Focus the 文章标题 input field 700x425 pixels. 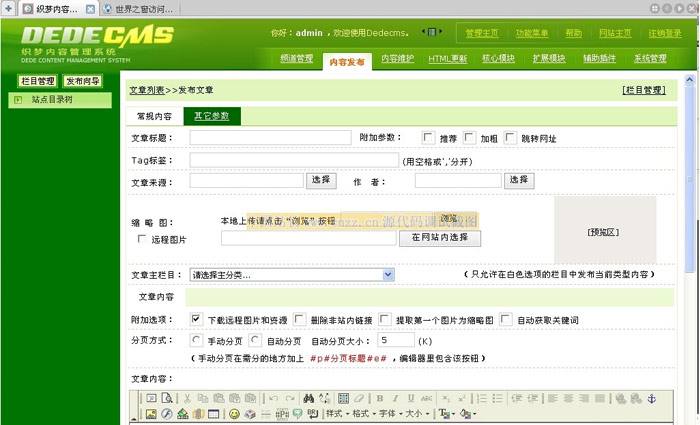click(271, 138)
